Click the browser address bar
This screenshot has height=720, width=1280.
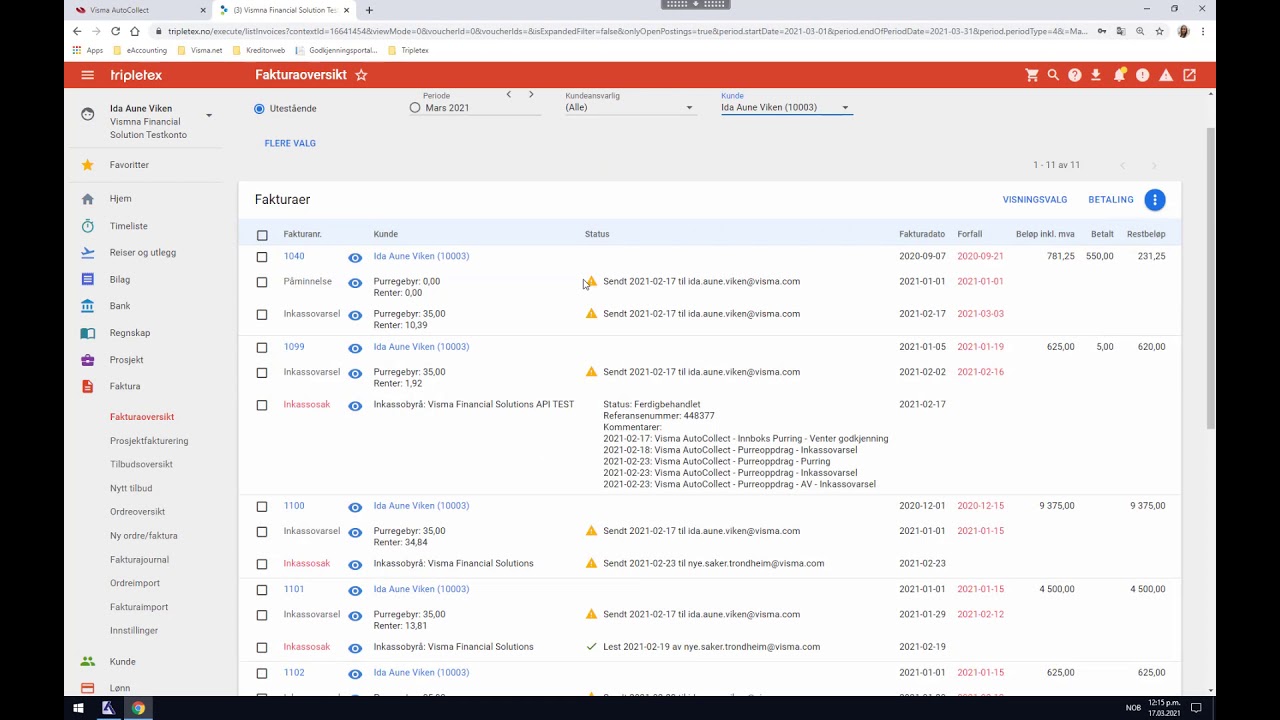click(x=620, y=31)
